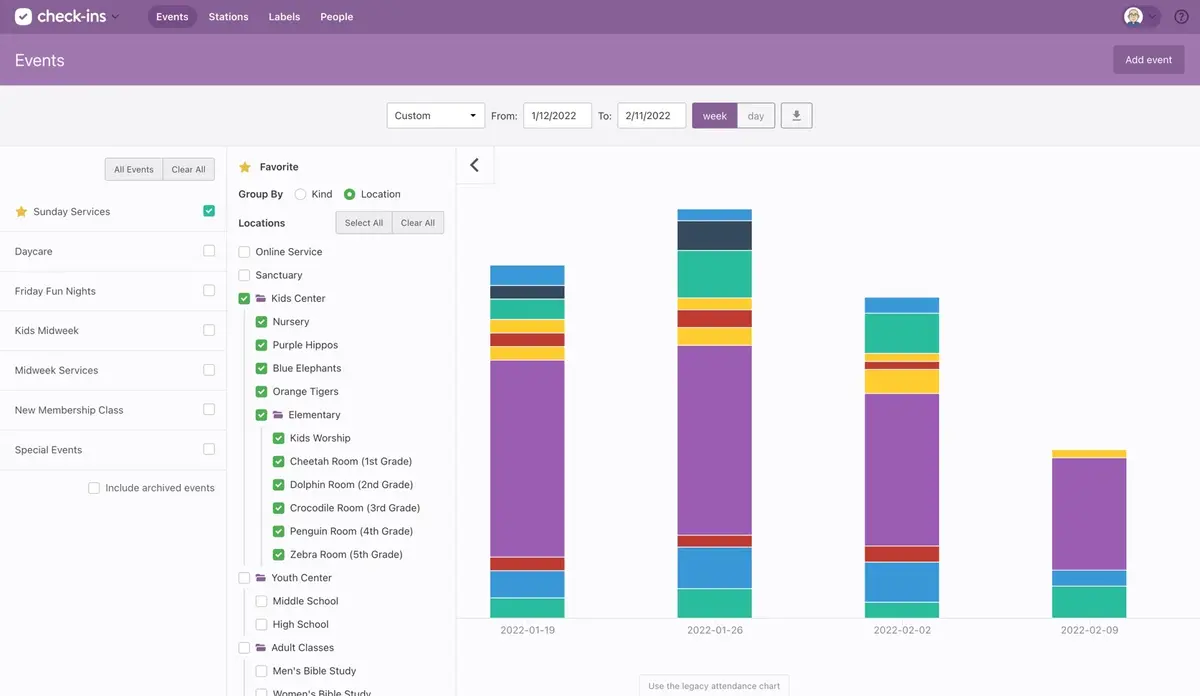Viewport: 1200px width, 696px height.
Task: Click the user profile avatar
Action: [x=1133, y=17]
